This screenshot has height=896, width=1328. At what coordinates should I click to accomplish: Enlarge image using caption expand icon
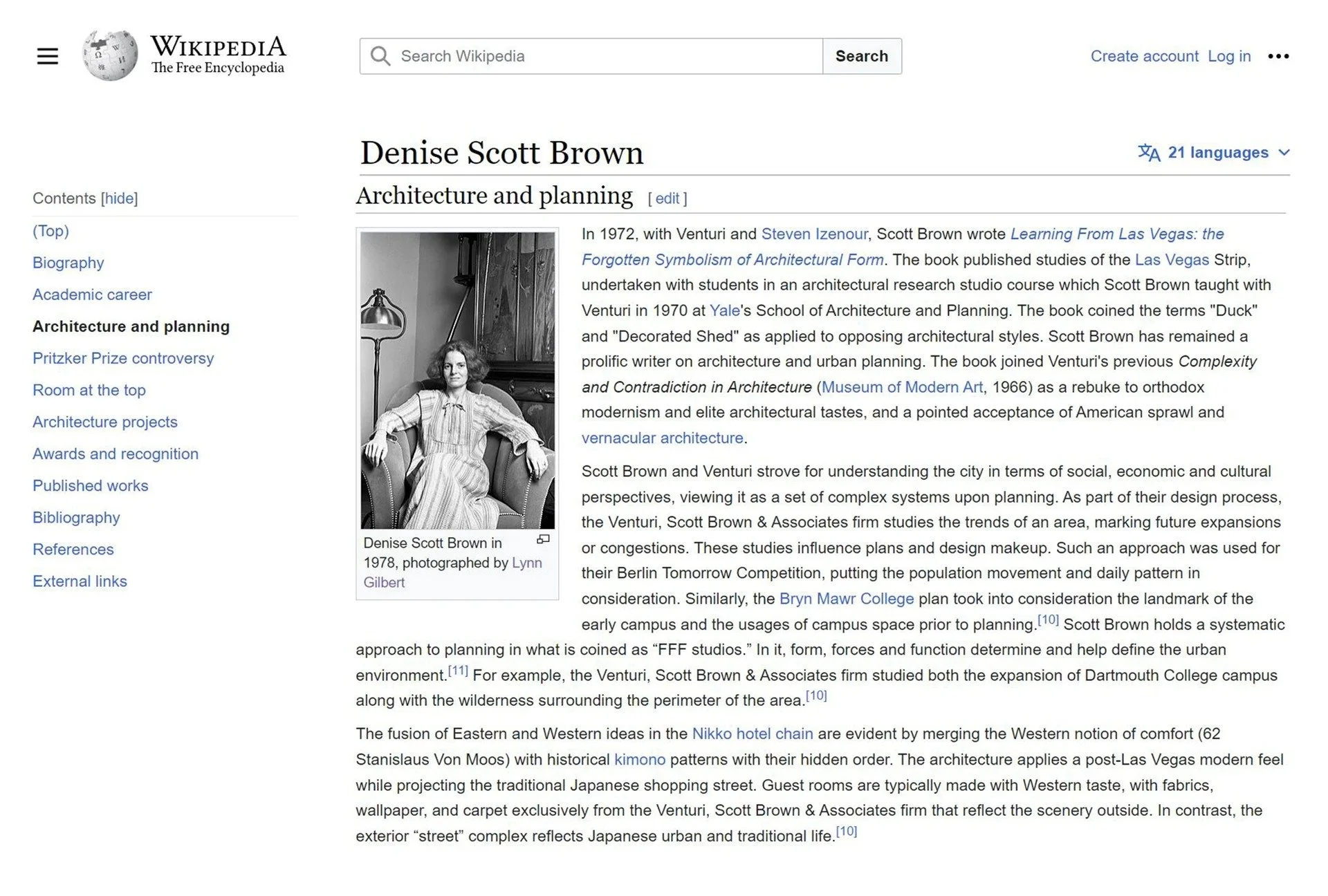pos(544,539)
